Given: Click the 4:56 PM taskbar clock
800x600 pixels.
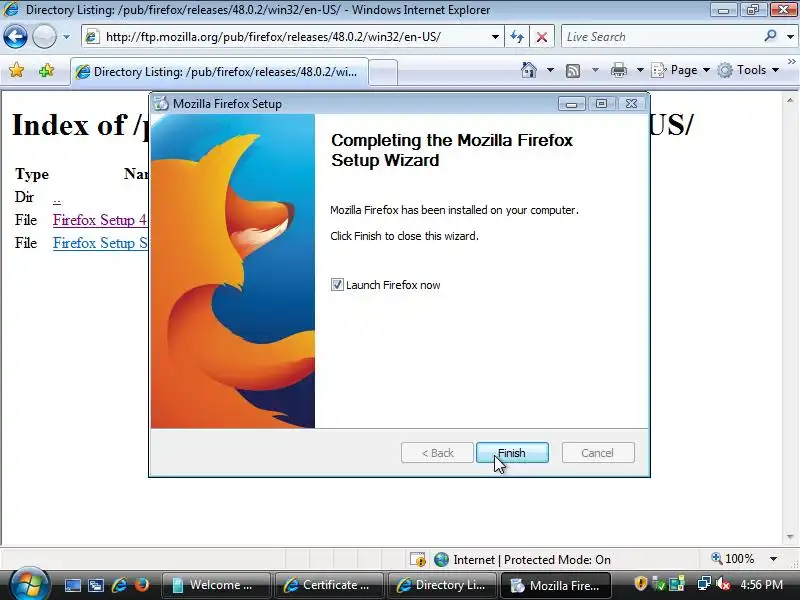Looking at the screenshot, I should pyautogui.click(x=761, y=585).
